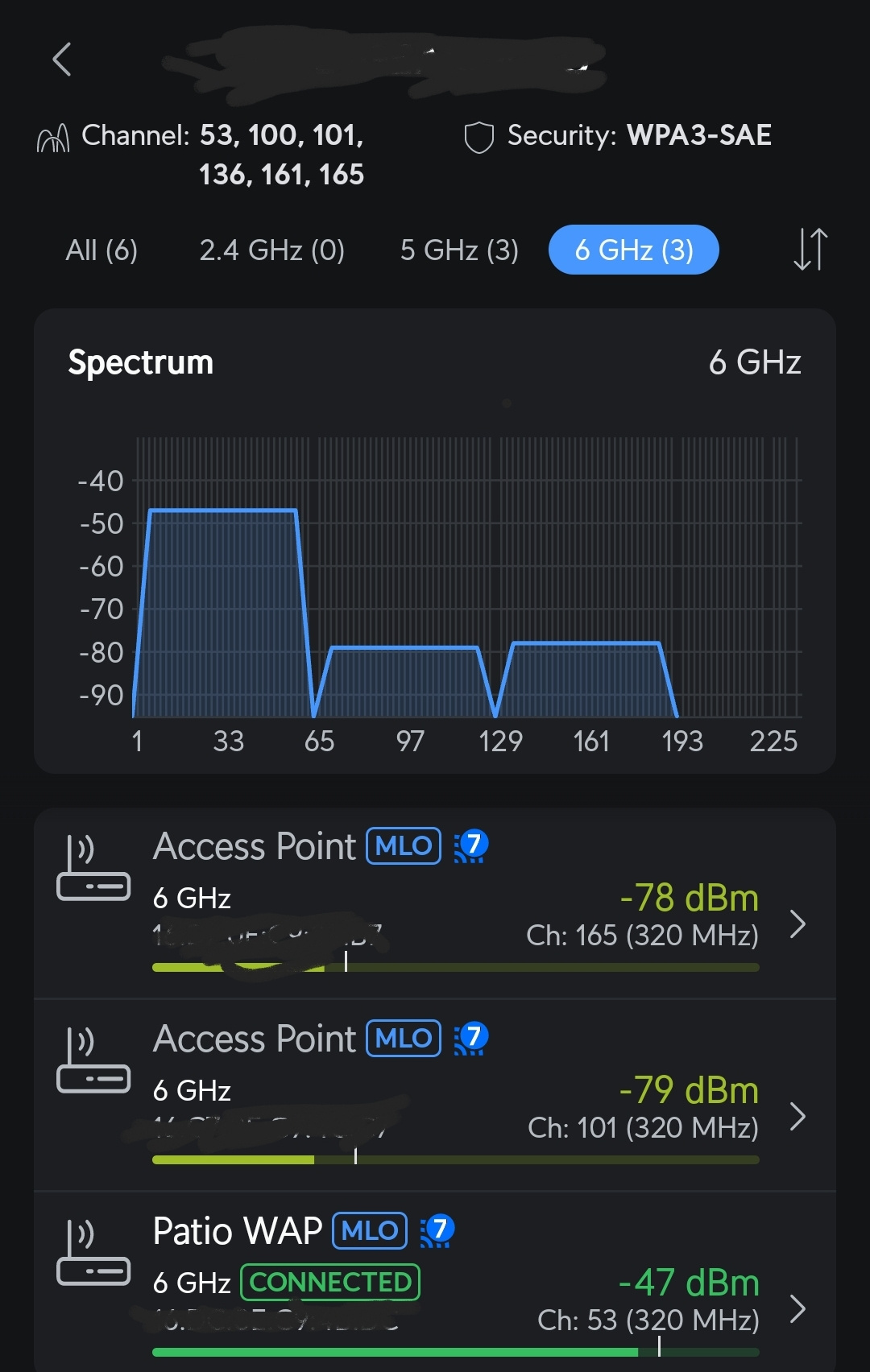Tap the Patio WAP device icon
The height and width of the screenshot is (1372, 870).
click(93, 1253)
